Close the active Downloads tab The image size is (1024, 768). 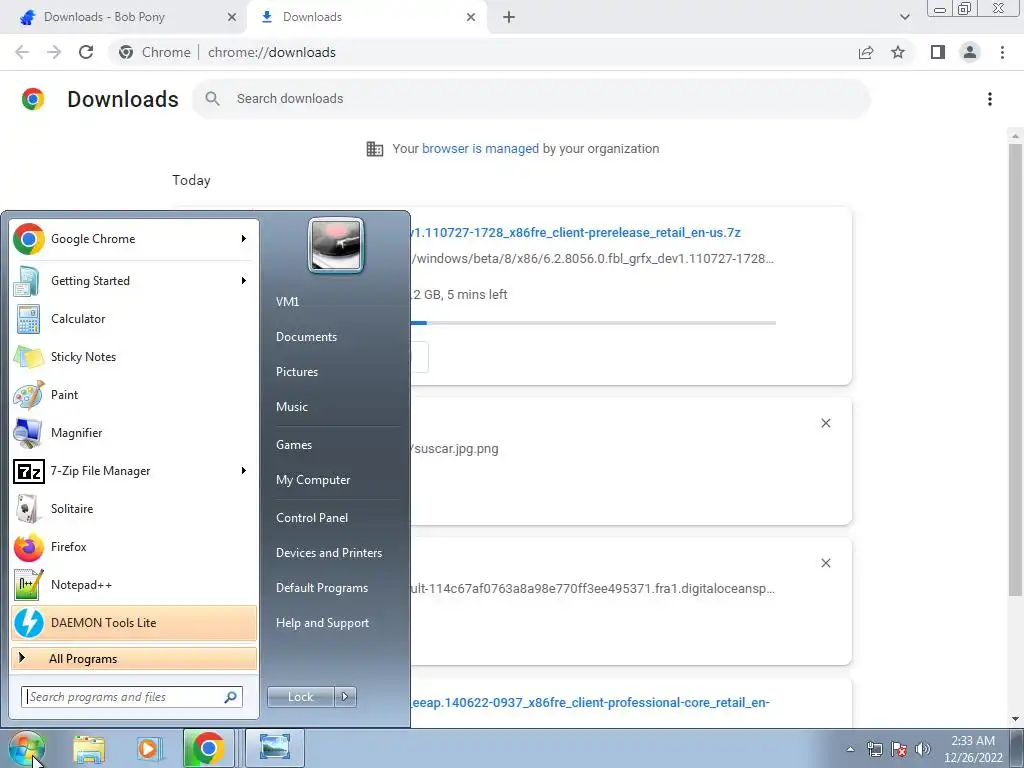(x=471, y=17)
